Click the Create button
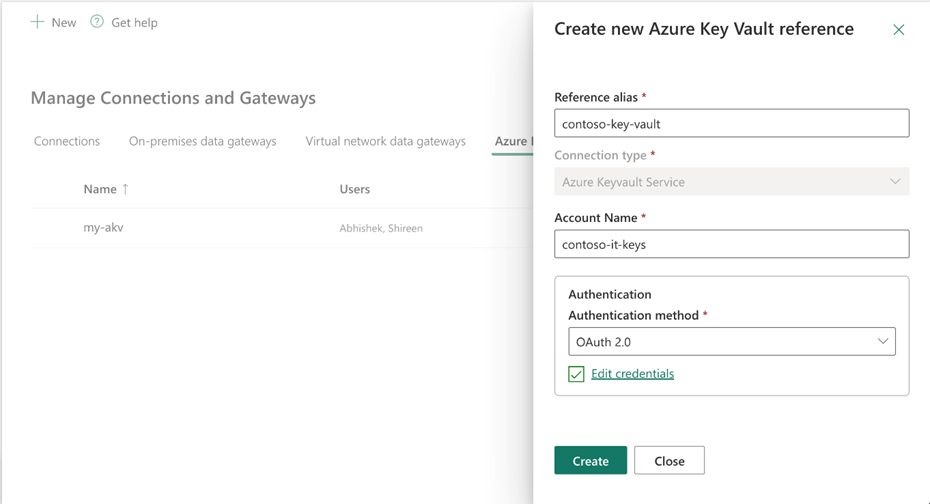 tap(590, 461)
